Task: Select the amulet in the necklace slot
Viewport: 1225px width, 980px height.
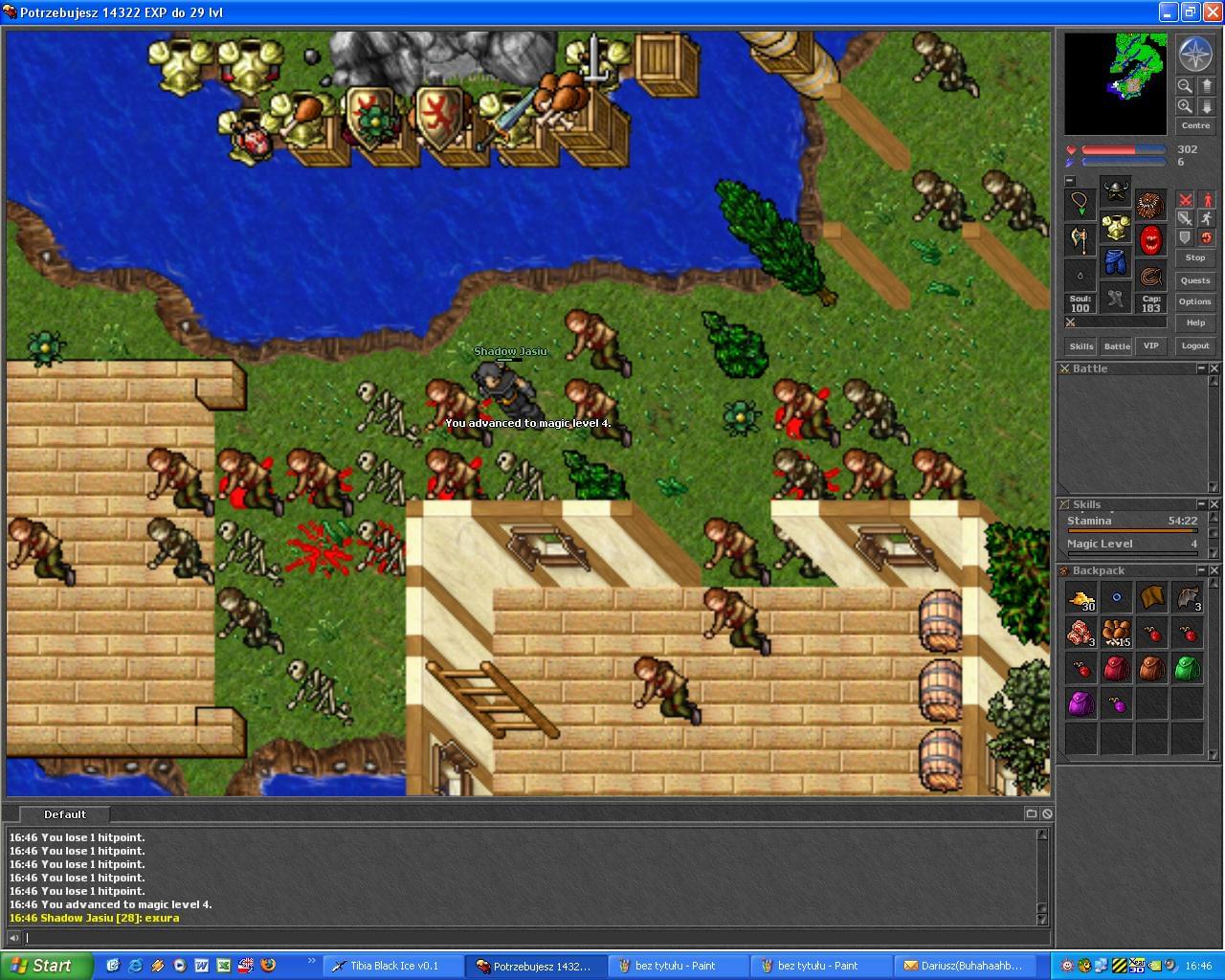Action: coord(1080,203)
